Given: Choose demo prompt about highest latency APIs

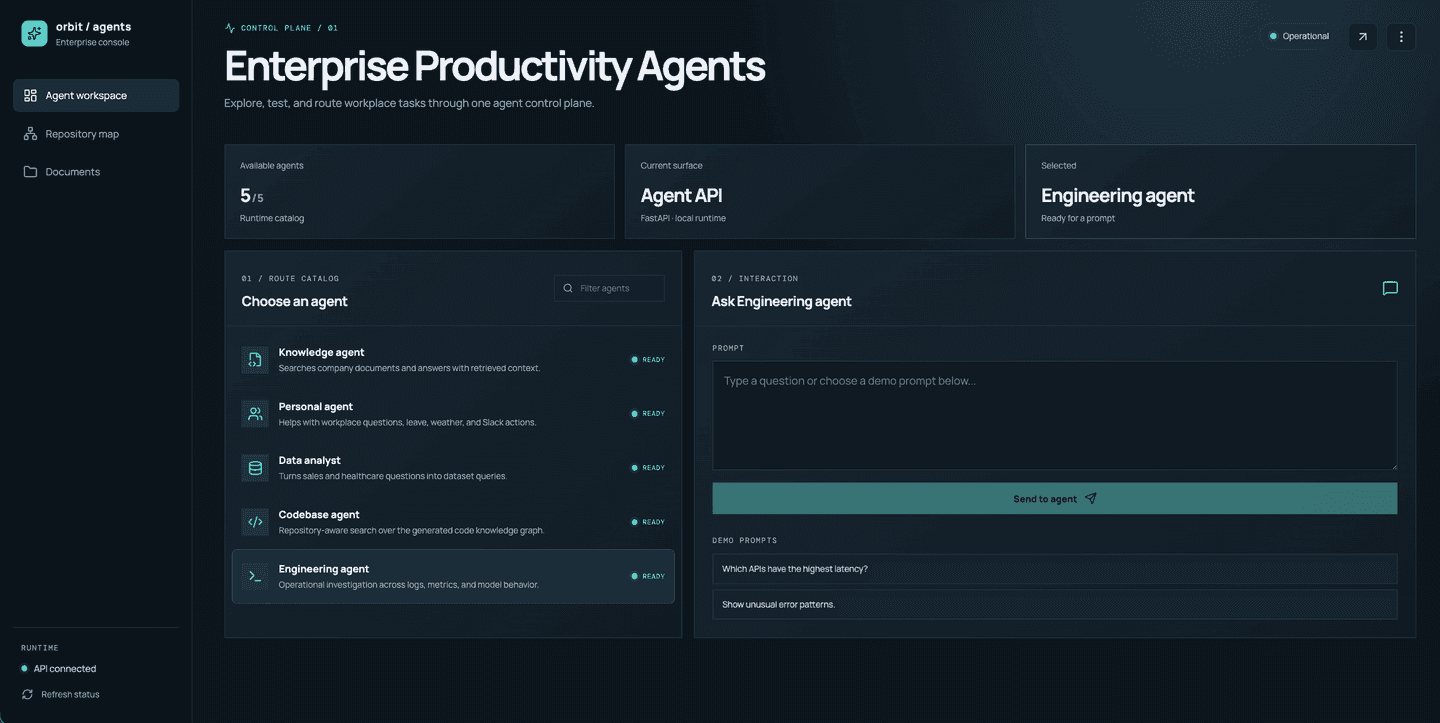Looking at the screenshot, I should [1055, 569].
